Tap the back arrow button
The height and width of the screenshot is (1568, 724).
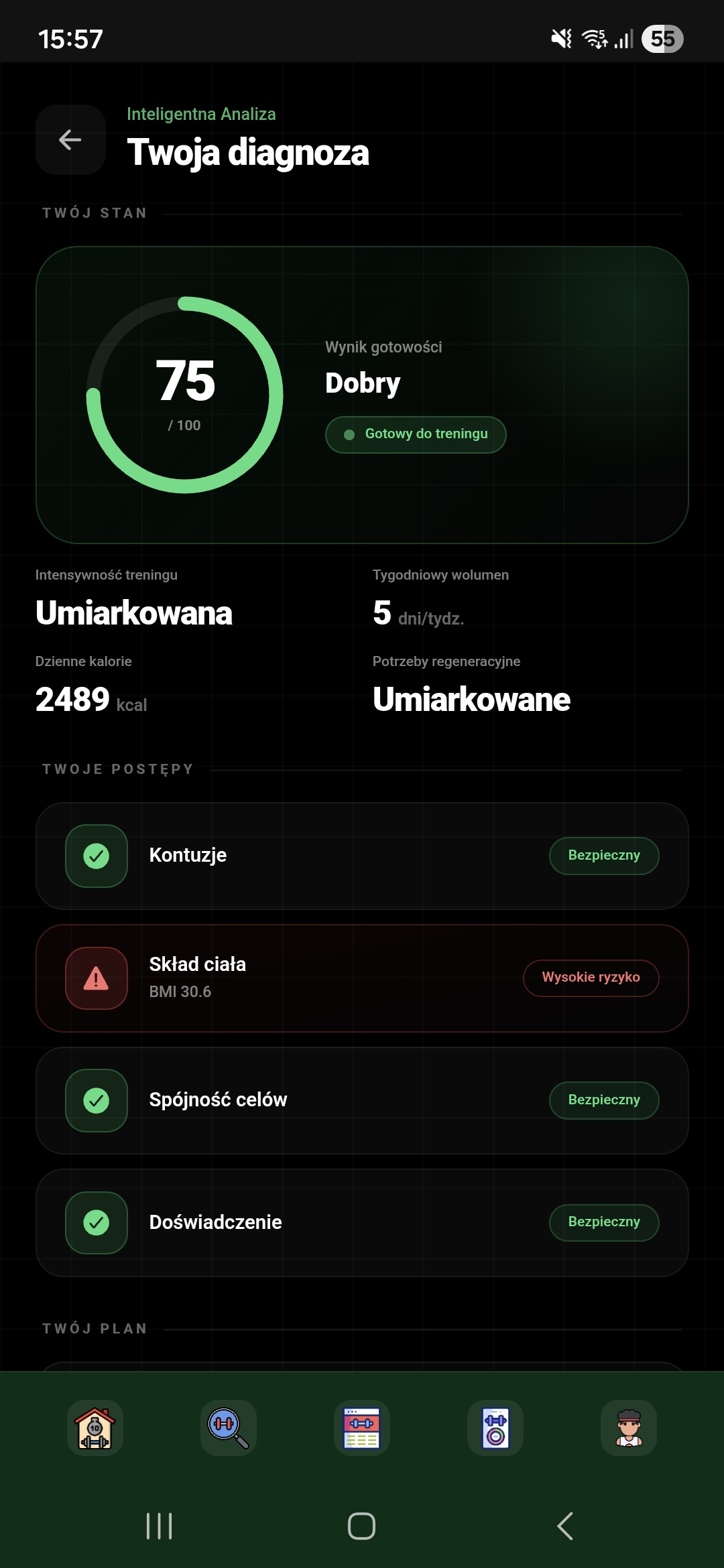[70, 139]
